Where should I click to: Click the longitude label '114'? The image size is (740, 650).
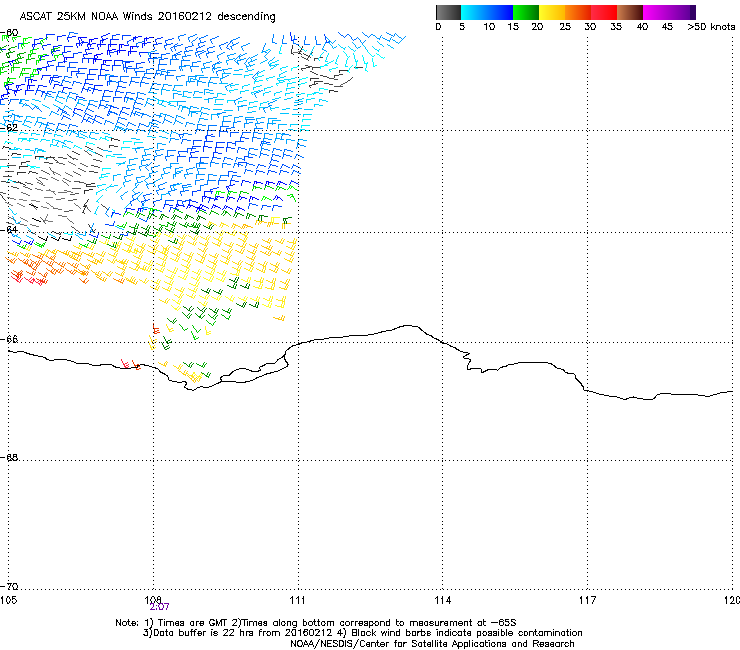coord(442,600)
